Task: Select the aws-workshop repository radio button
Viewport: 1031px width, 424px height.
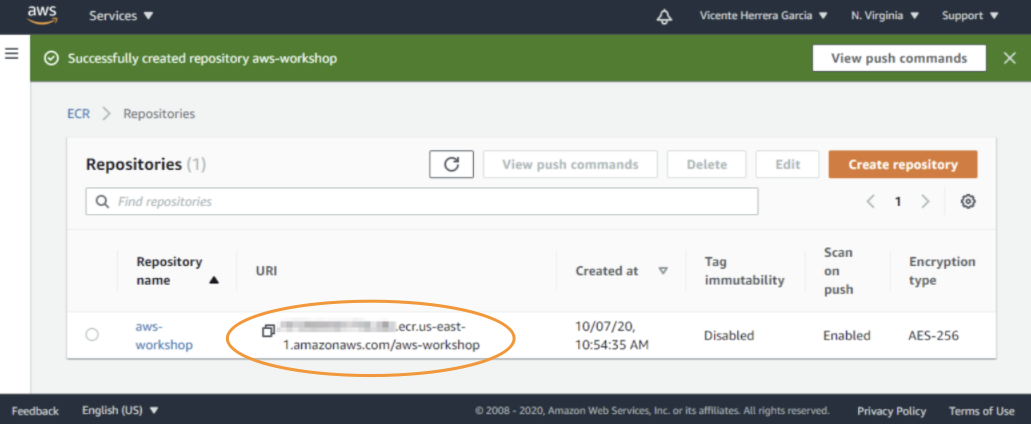Action: (x=92, y=335)
